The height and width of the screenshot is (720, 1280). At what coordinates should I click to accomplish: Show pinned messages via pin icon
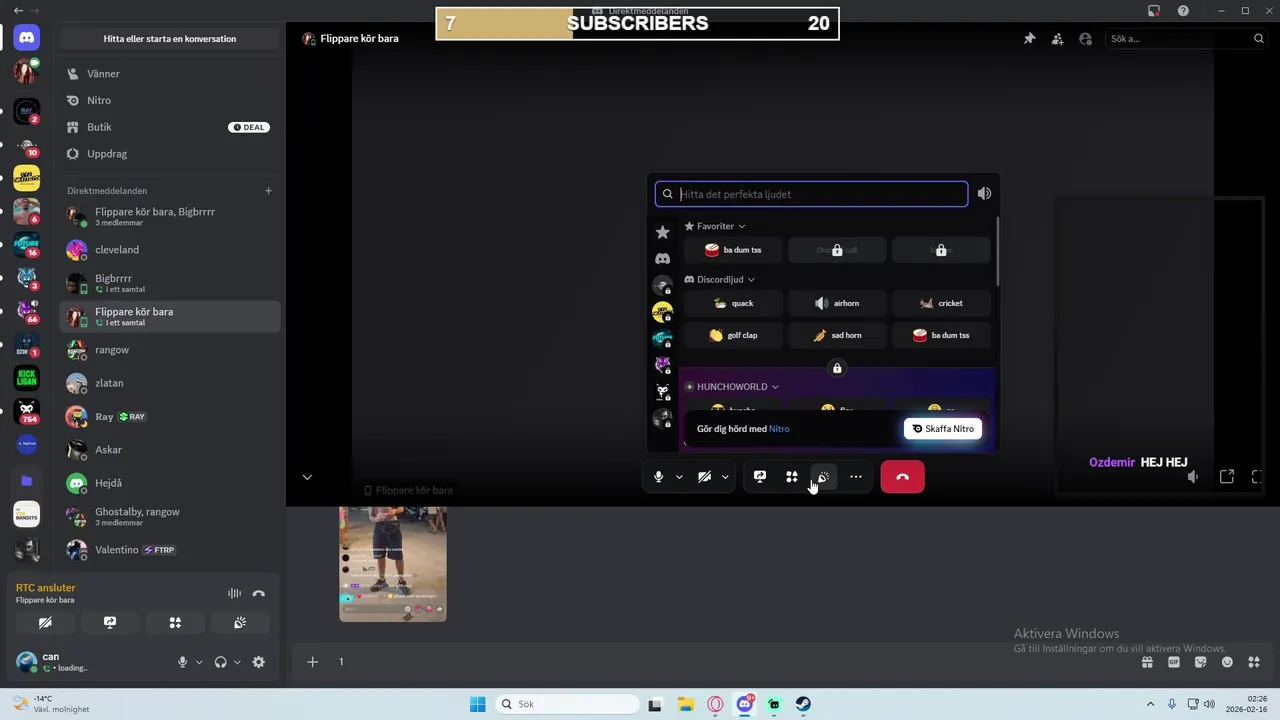[x=1029, y=39]
